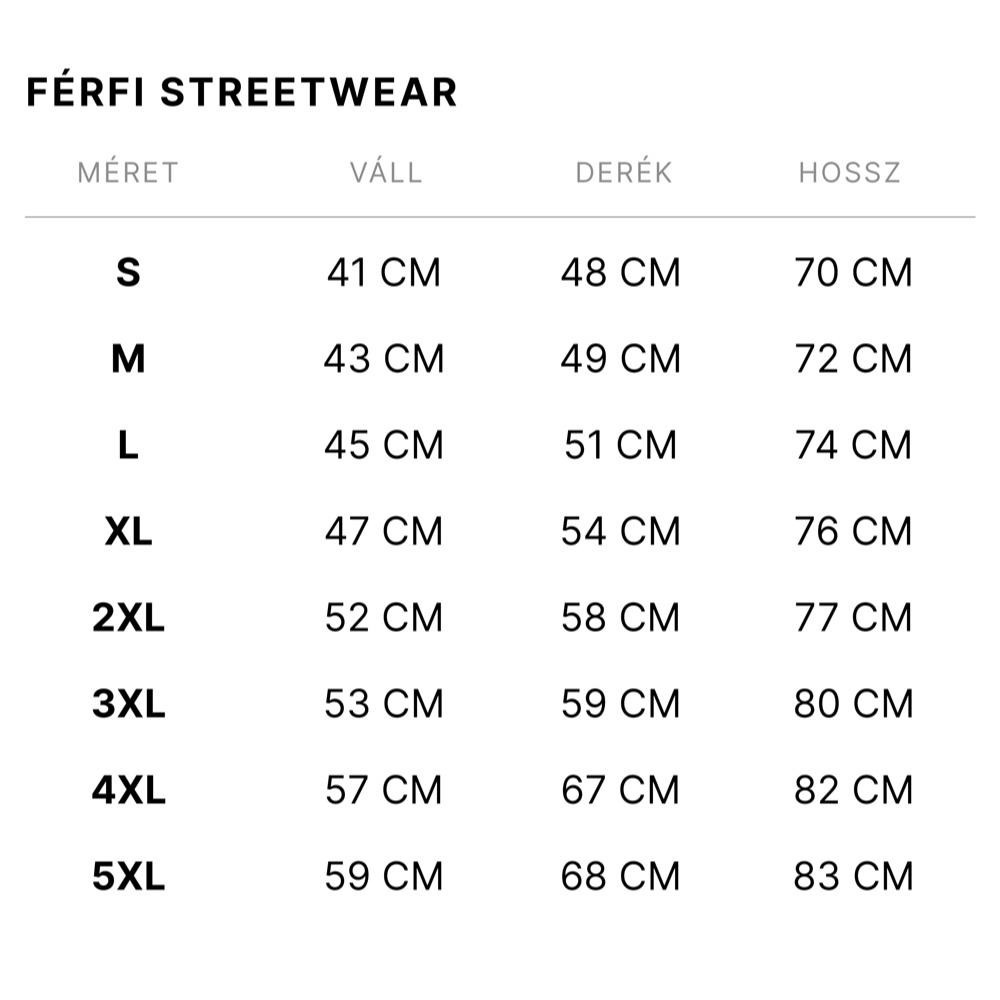Screen dimensions: 1000x1000
Task: Click the 80 CM length value
Action: (853, 703)
